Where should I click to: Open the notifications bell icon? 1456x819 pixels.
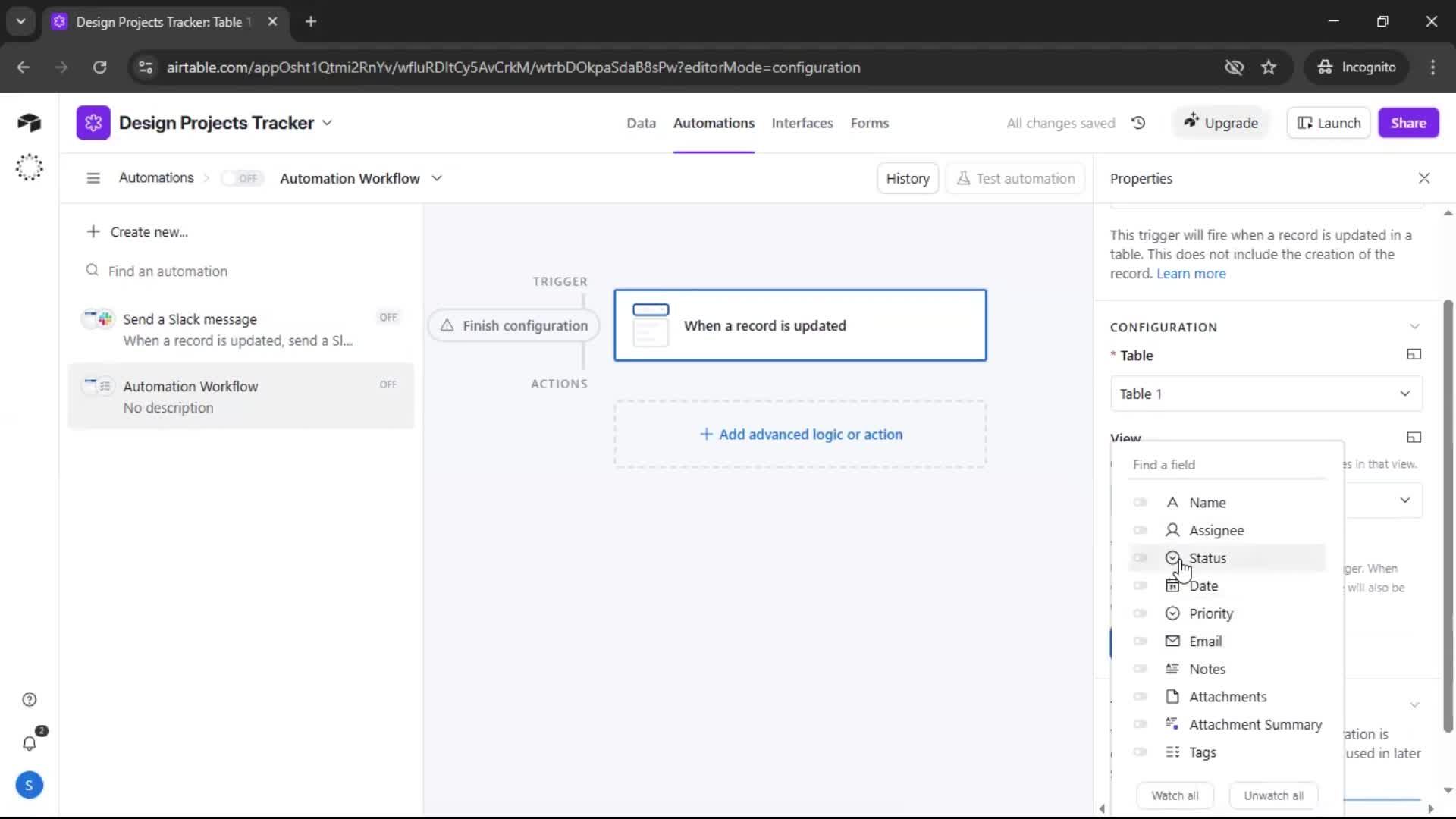30,743
